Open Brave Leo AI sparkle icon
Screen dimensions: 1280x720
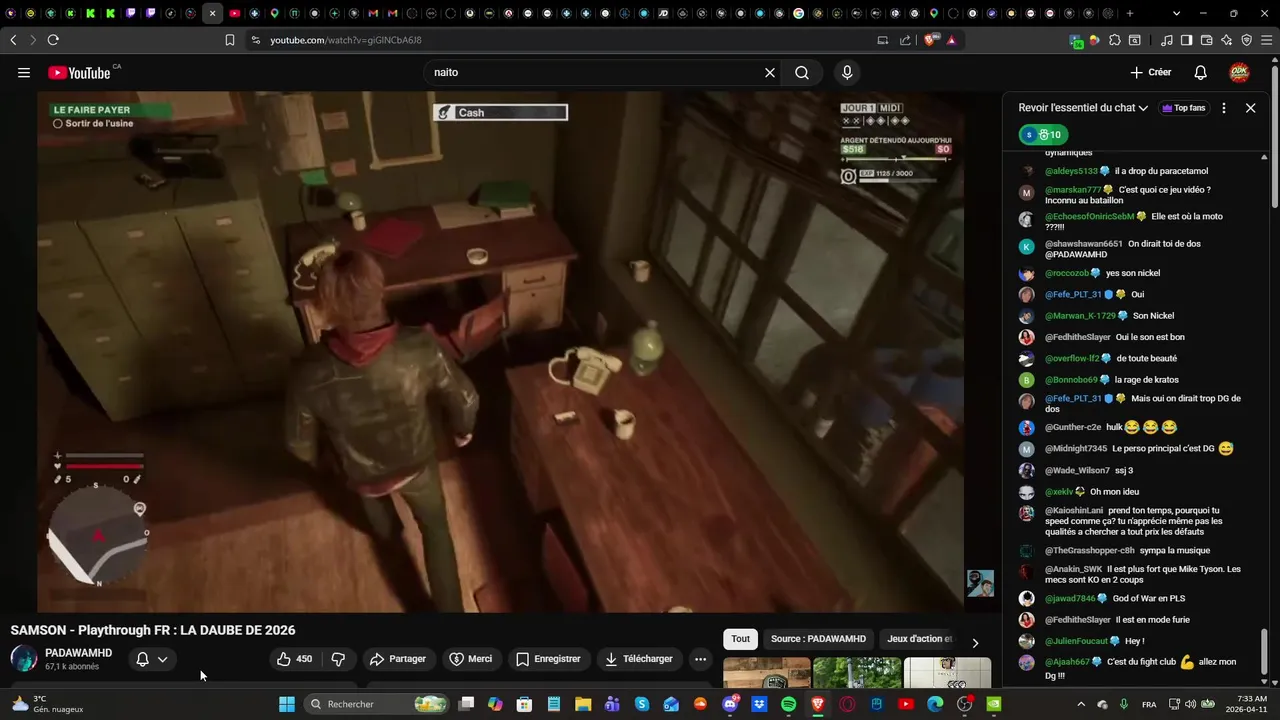(x=1226, y=40)
